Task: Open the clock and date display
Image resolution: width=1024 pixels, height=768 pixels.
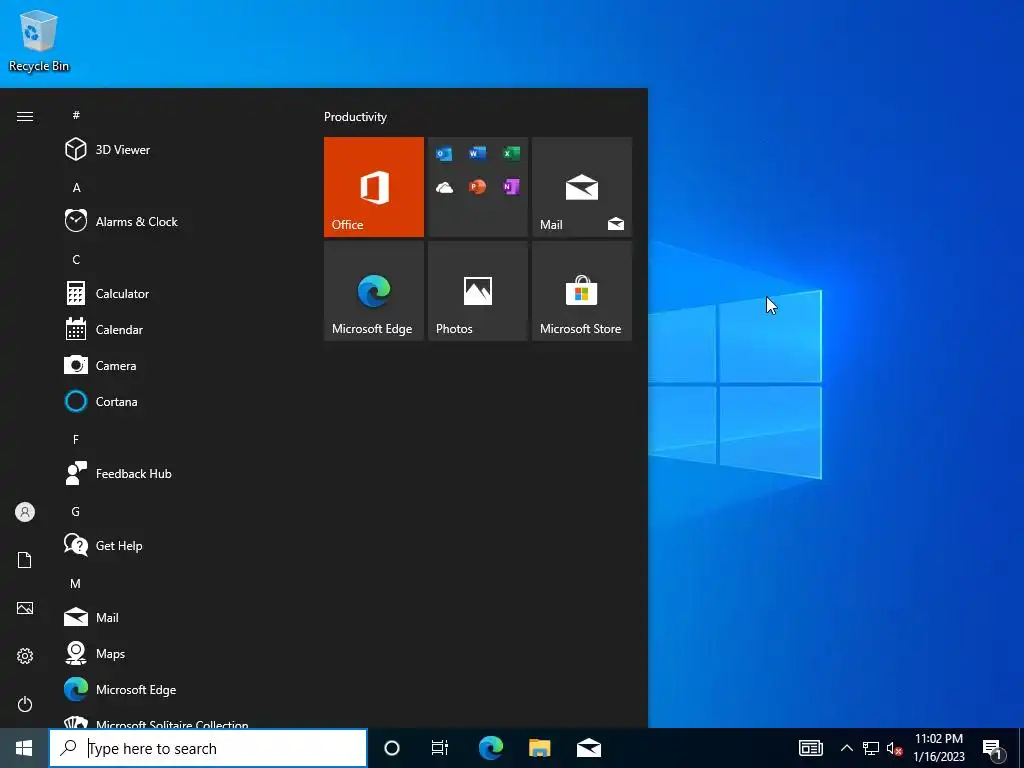Action: [938, 748]
